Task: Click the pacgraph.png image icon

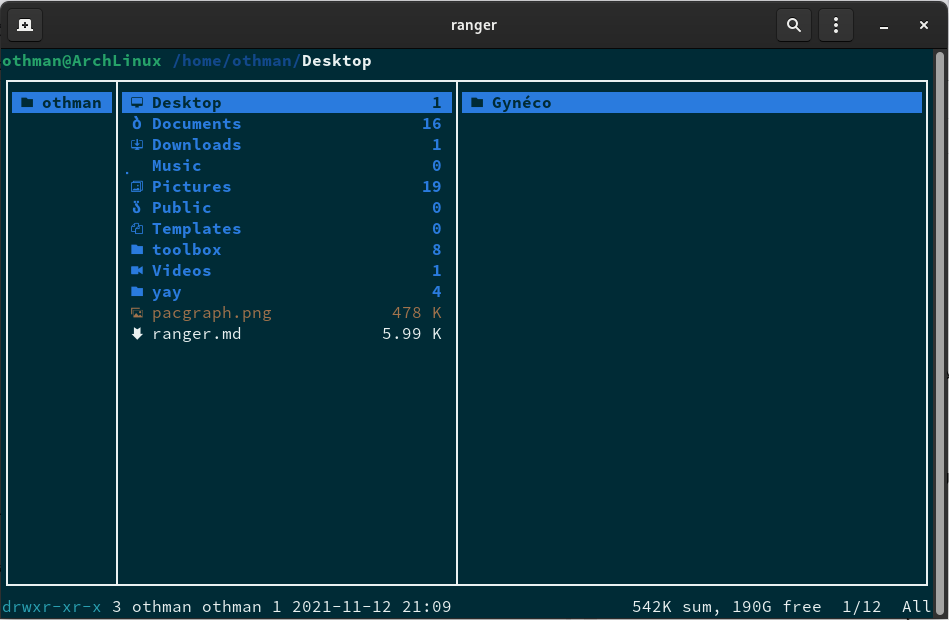Action: click(137, 313)
